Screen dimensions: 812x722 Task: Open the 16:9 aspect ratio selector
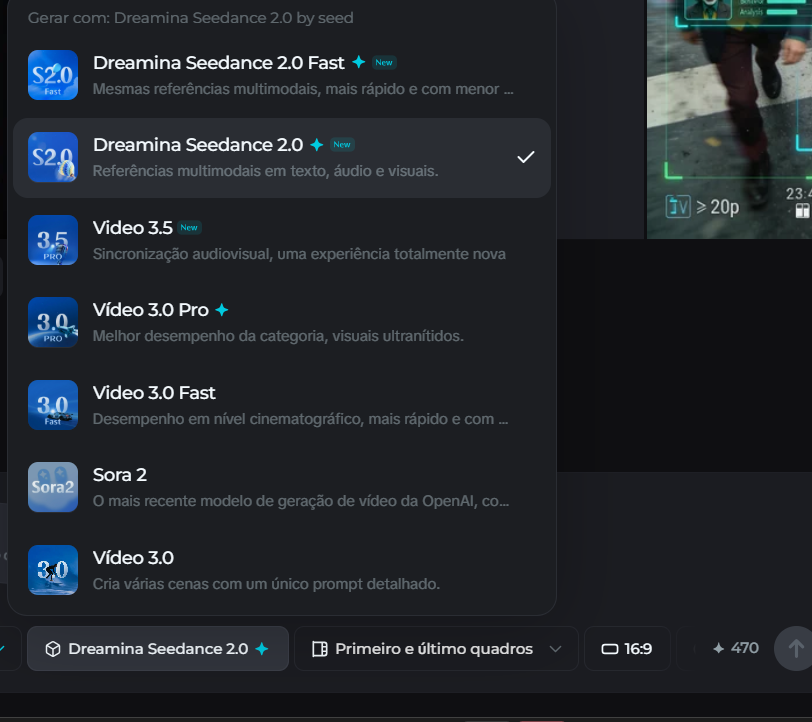627,648
